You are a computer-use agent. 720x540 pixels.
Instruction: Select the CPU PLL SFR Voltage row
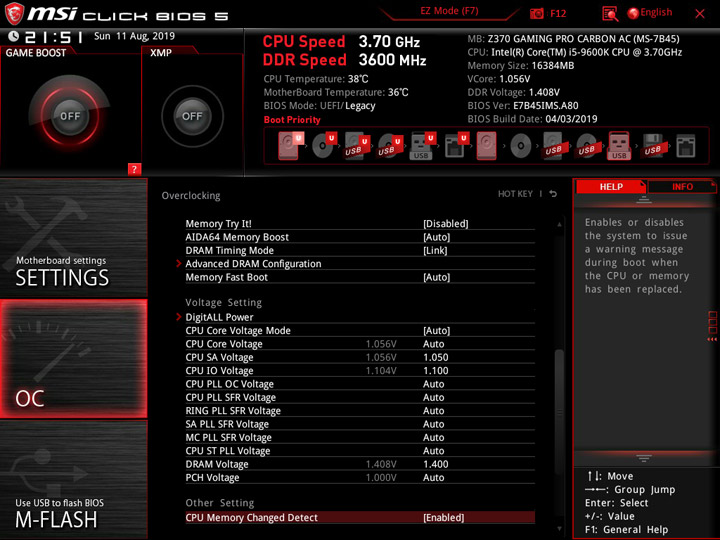coord(360,397)
